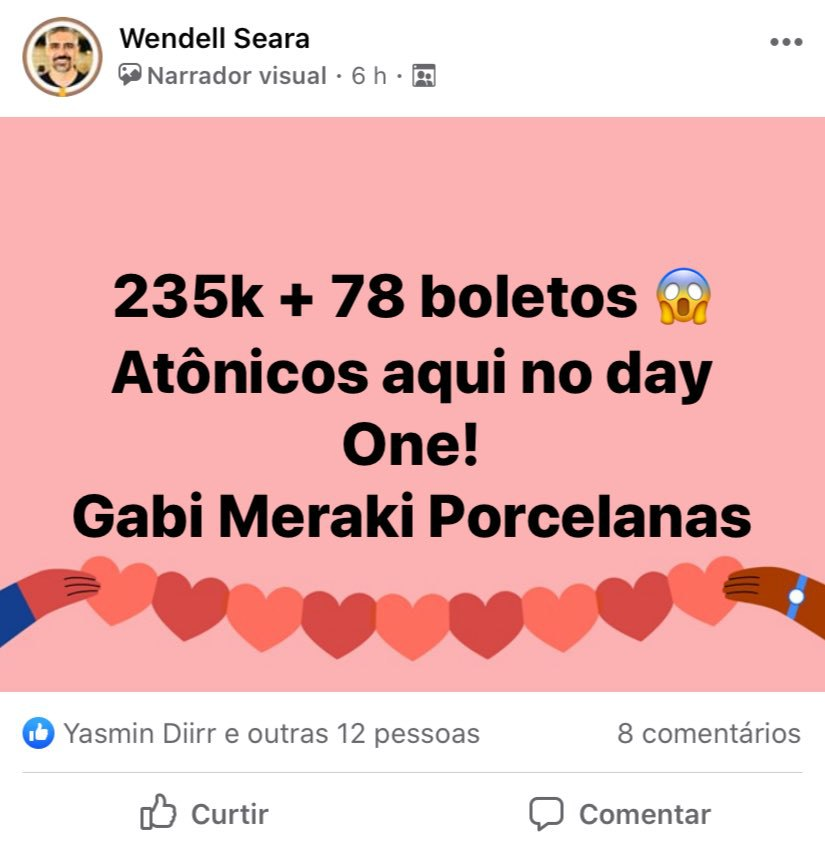Open the three-dot post options menu
The image size is (825, 848).
[786, 42]
